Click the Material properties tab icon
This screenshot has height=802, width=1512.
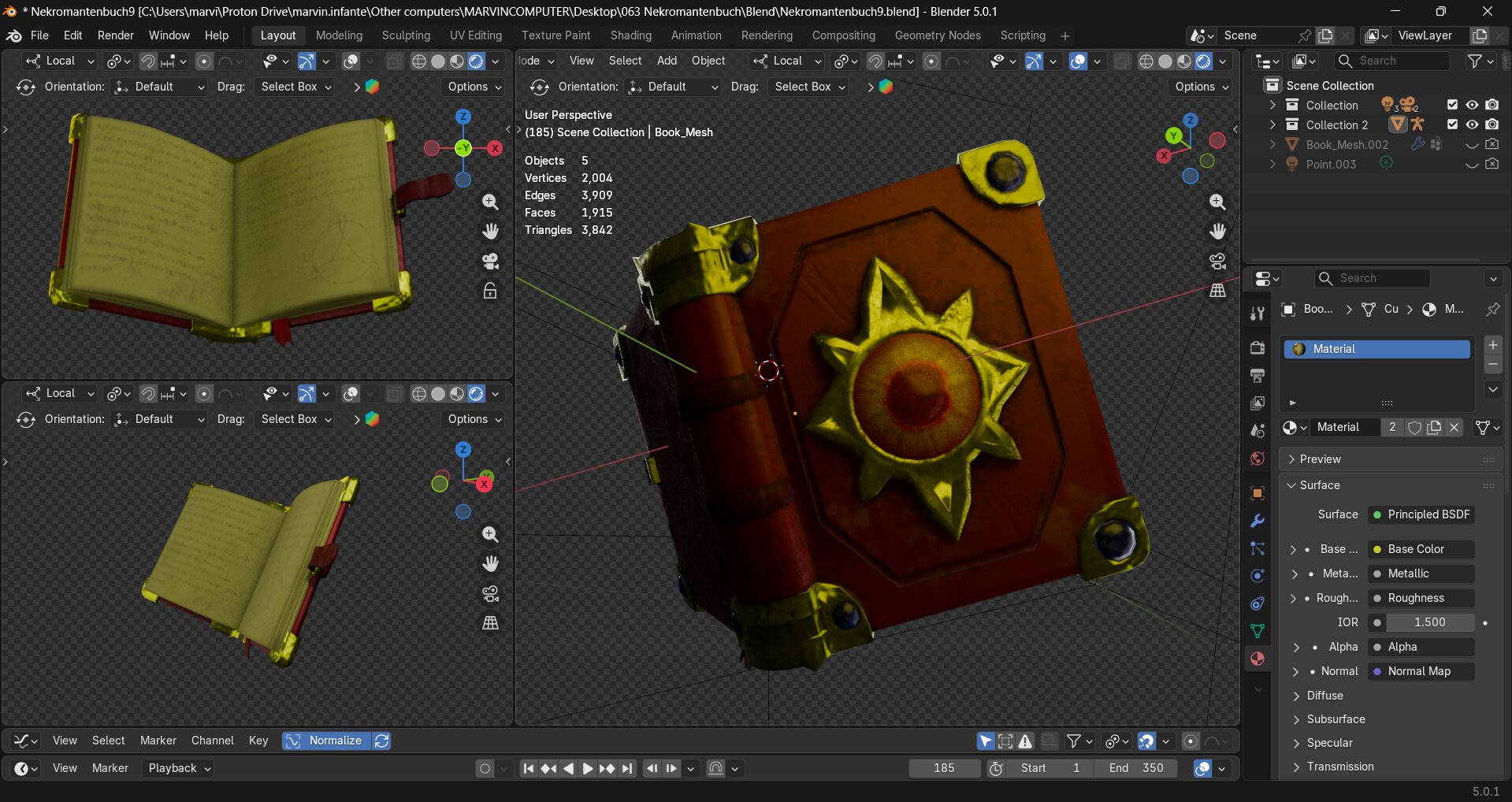coord(1258,659)
